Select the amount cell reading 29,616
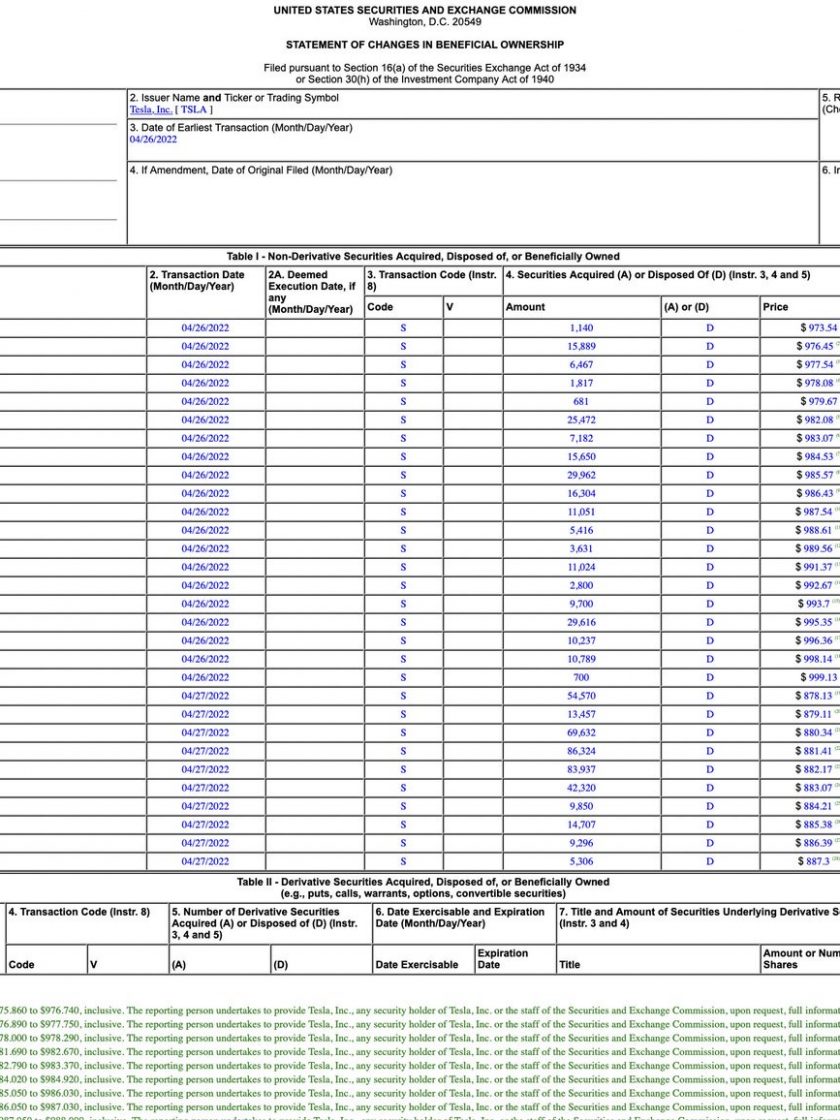Image resolution: width=840 pixels, height=1120 pixels. [581, 623]
